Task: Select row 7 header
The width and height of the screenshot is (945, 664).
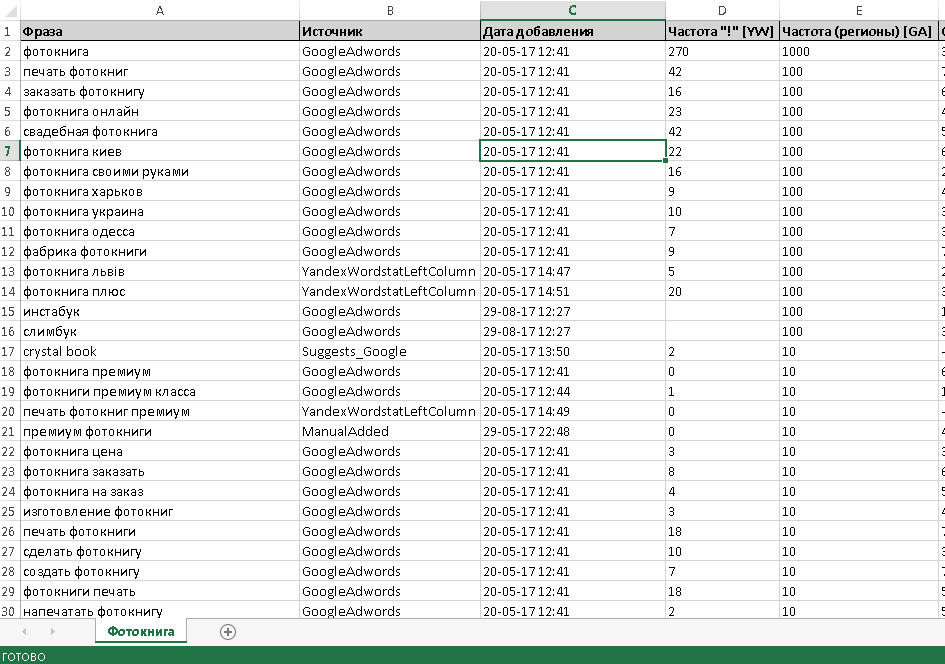Action: 8,151
